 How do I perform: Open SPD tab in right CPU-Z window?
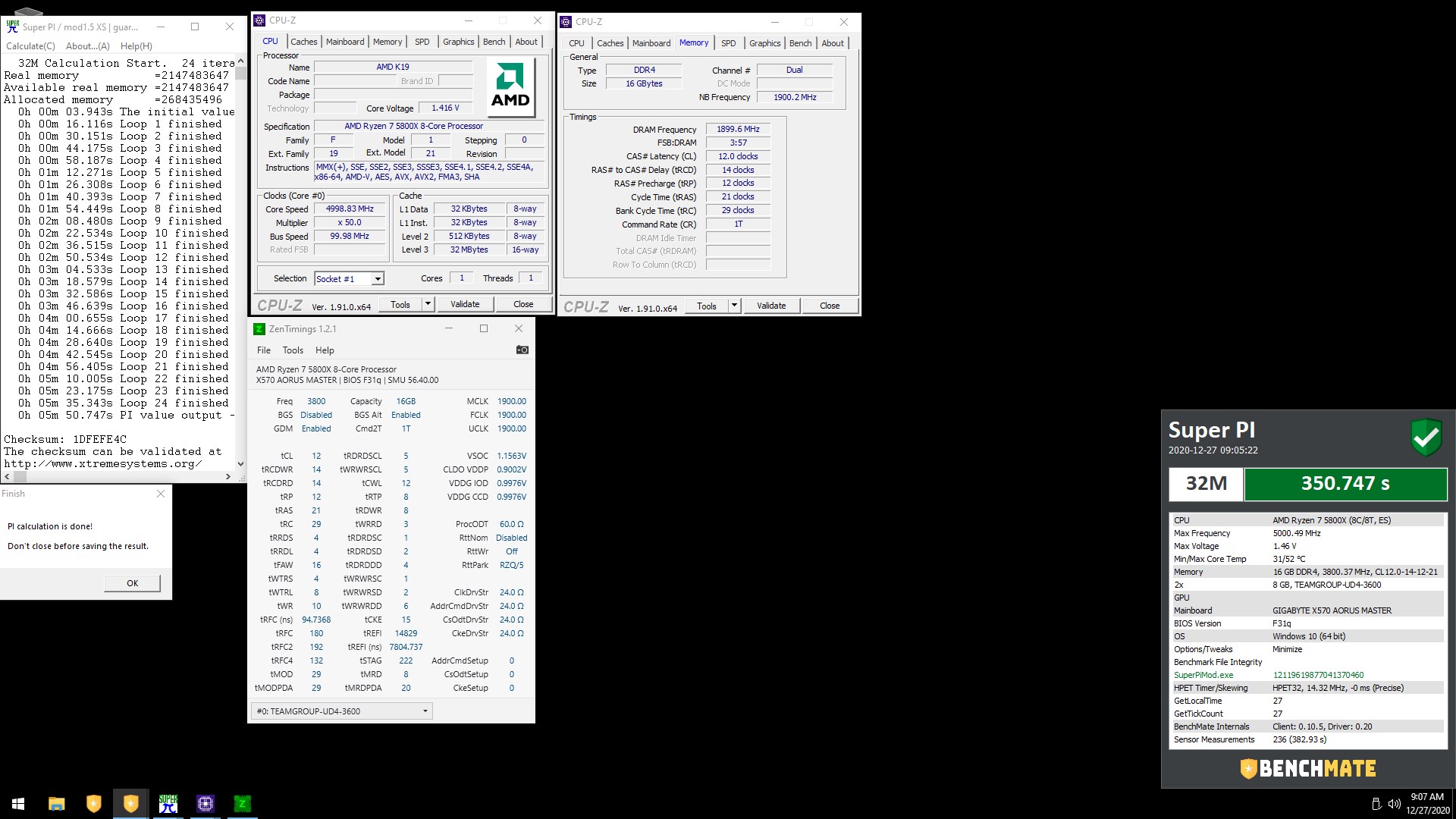tap(728, 43)
